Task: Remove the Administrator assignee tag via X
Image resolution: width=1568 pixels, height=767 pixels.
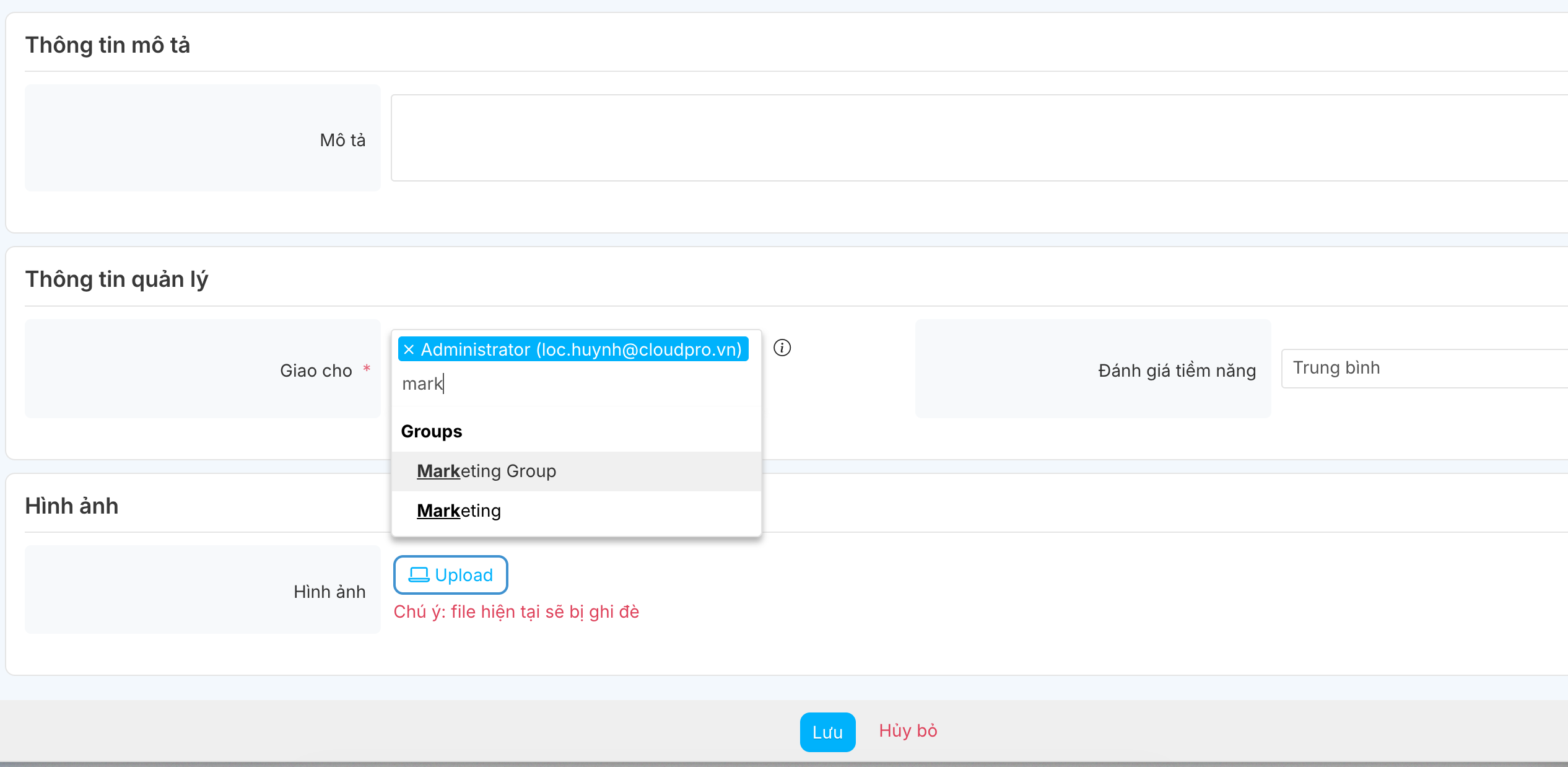Action: click(409, 350)
